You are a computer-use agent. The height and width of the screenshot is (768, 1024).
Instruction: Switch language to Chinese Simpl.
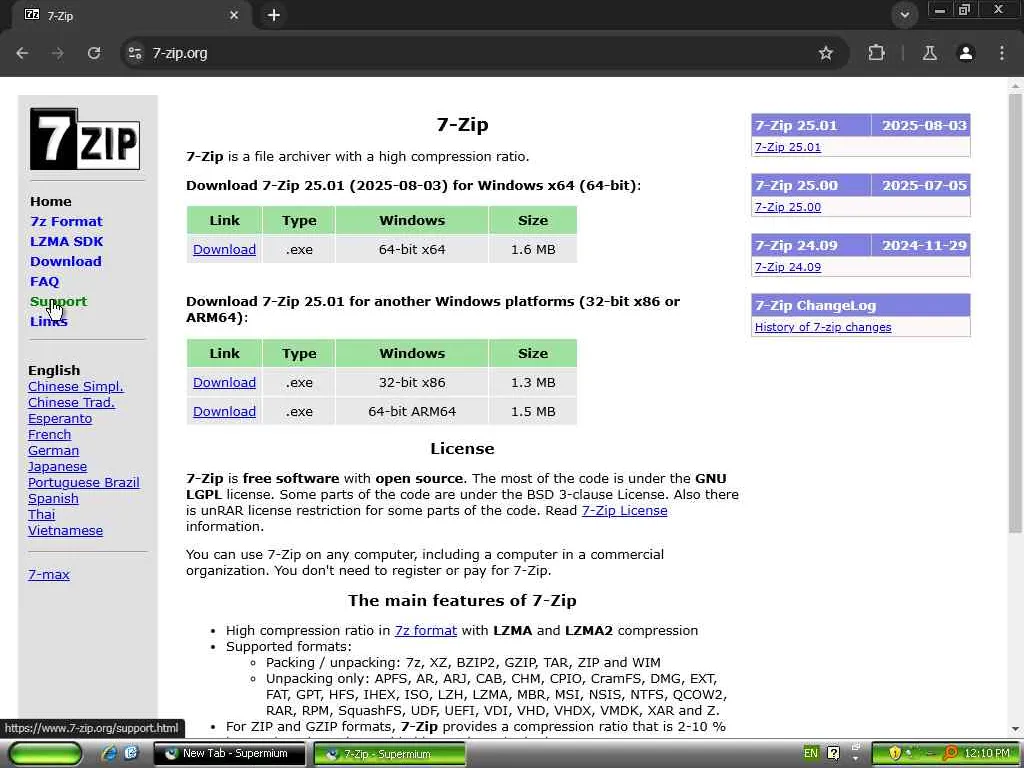[75, 387]
